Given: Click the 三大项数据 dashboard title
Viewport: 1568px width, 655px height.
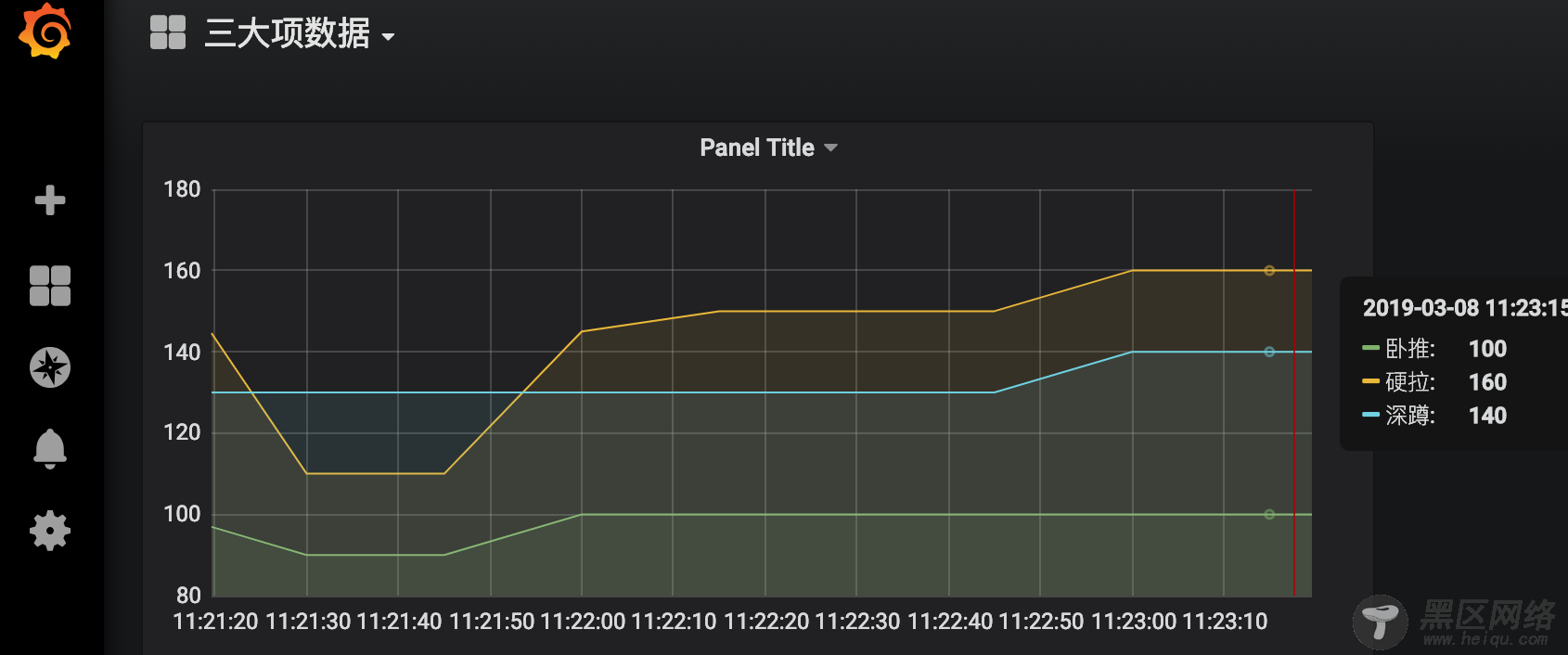Looking at the screenshot, I should [288, 33].
